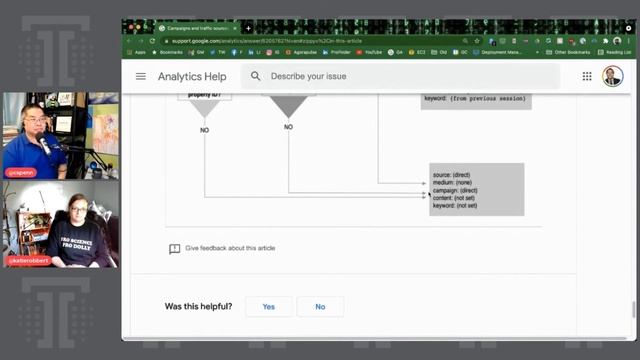Open the Apps bookmark shortcut

(x=136, y=52)
